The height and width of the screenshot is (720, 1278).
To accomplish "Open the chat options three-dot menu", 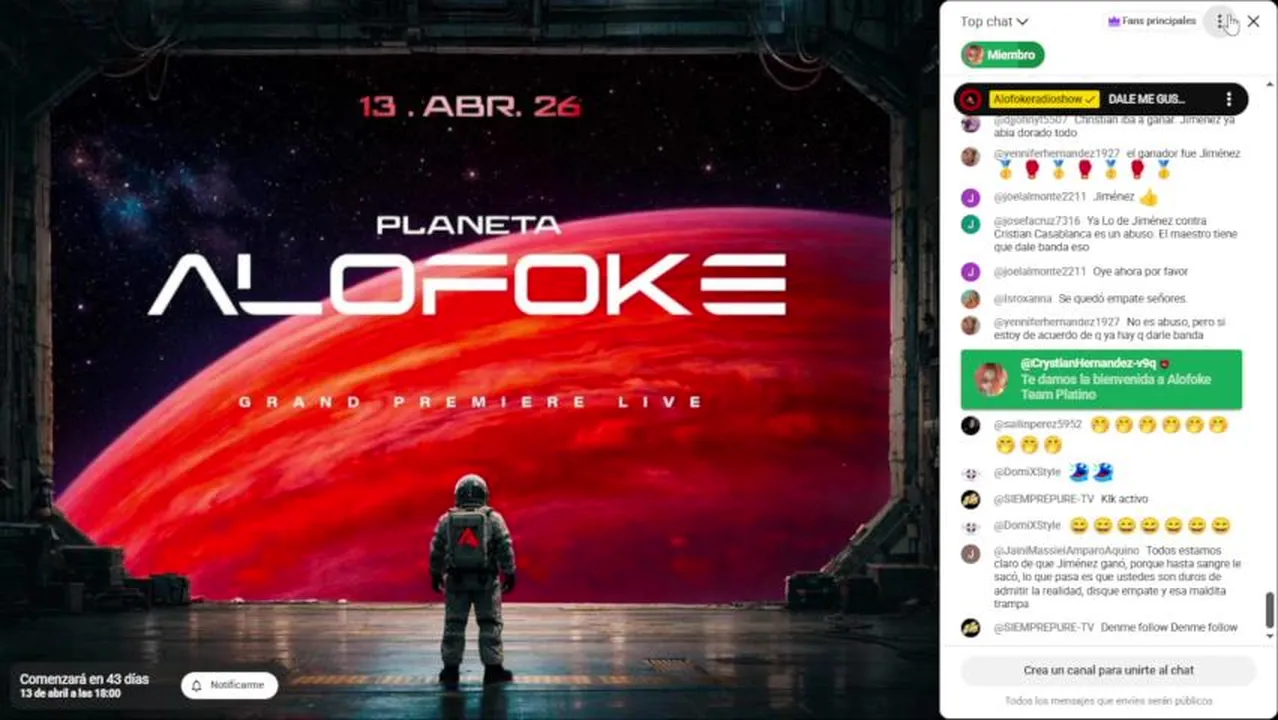I will [x=1220, y=21].
